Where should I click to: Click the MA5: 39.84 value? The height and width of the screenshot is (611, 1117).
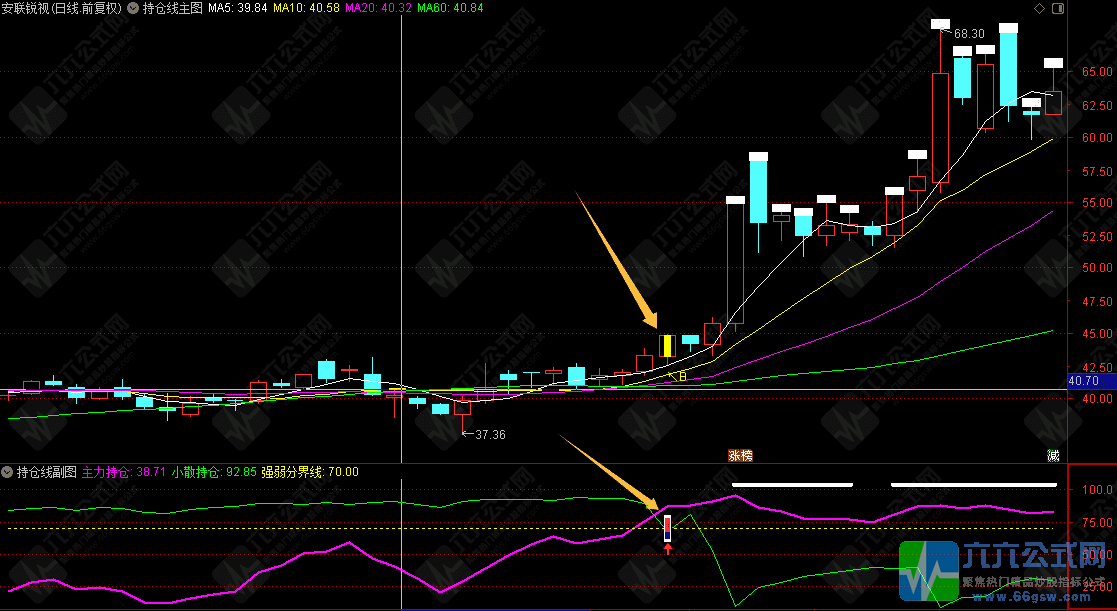[239, 8]
